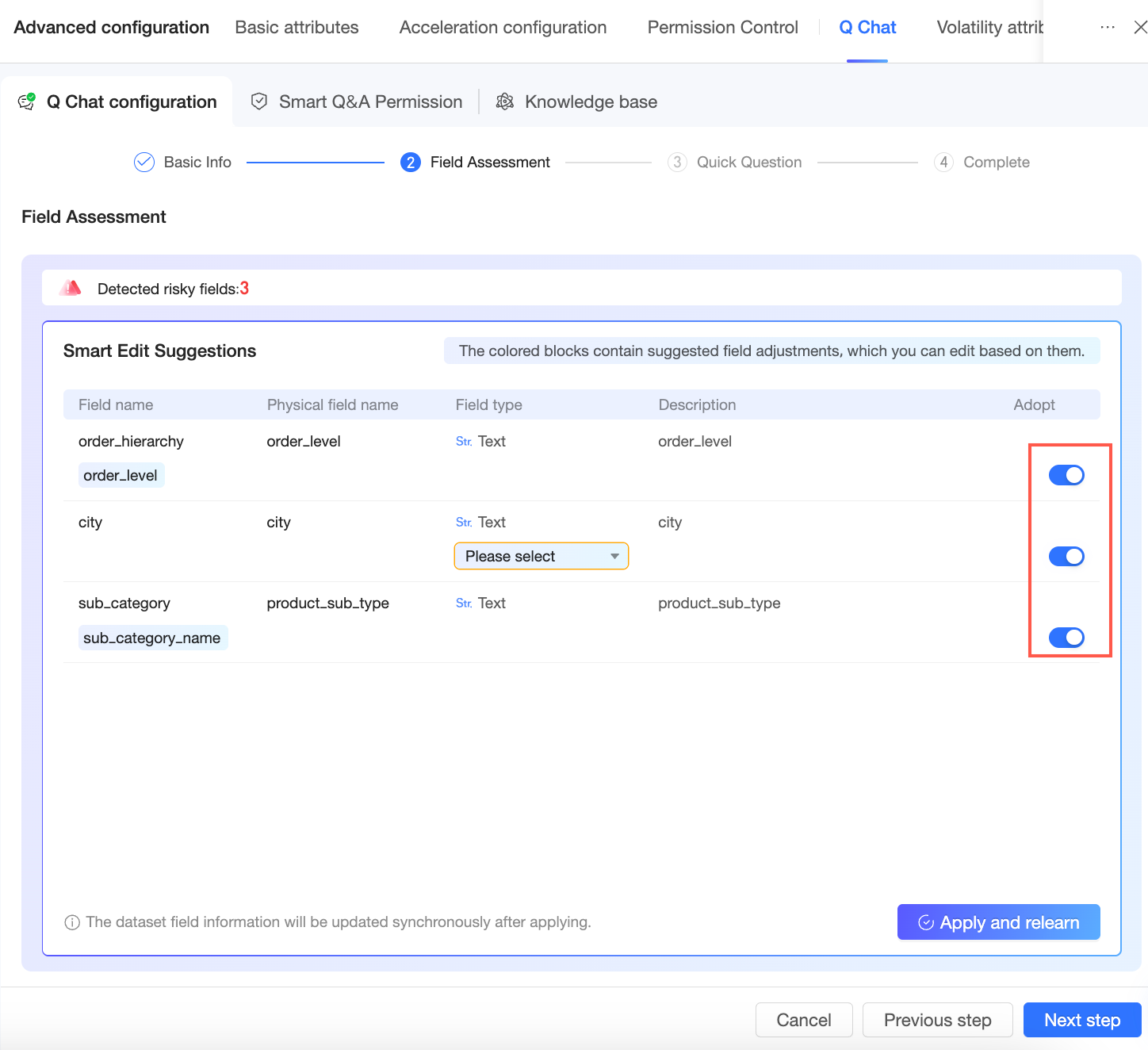1148x1050 pixels.
Task: Click the Next step button
Action: 1081,1020
